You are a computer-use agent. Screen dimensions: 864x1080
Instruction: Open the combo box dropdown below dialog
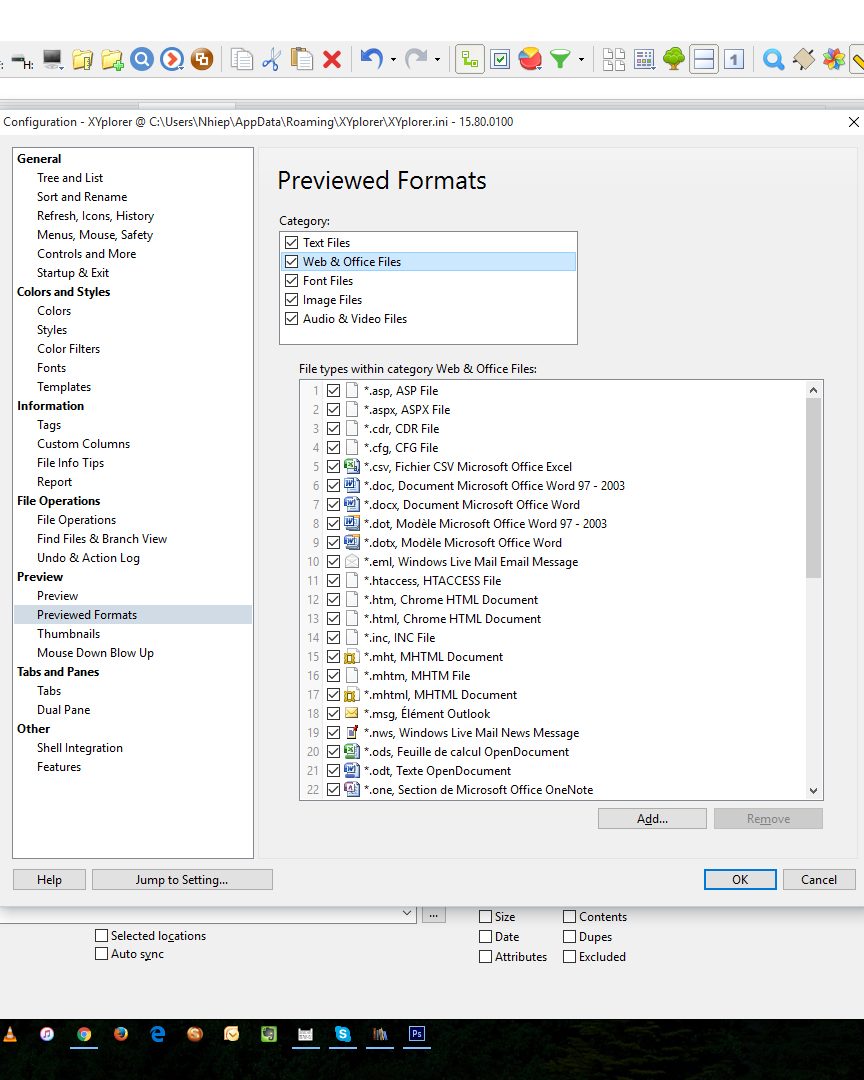(407, 913)
